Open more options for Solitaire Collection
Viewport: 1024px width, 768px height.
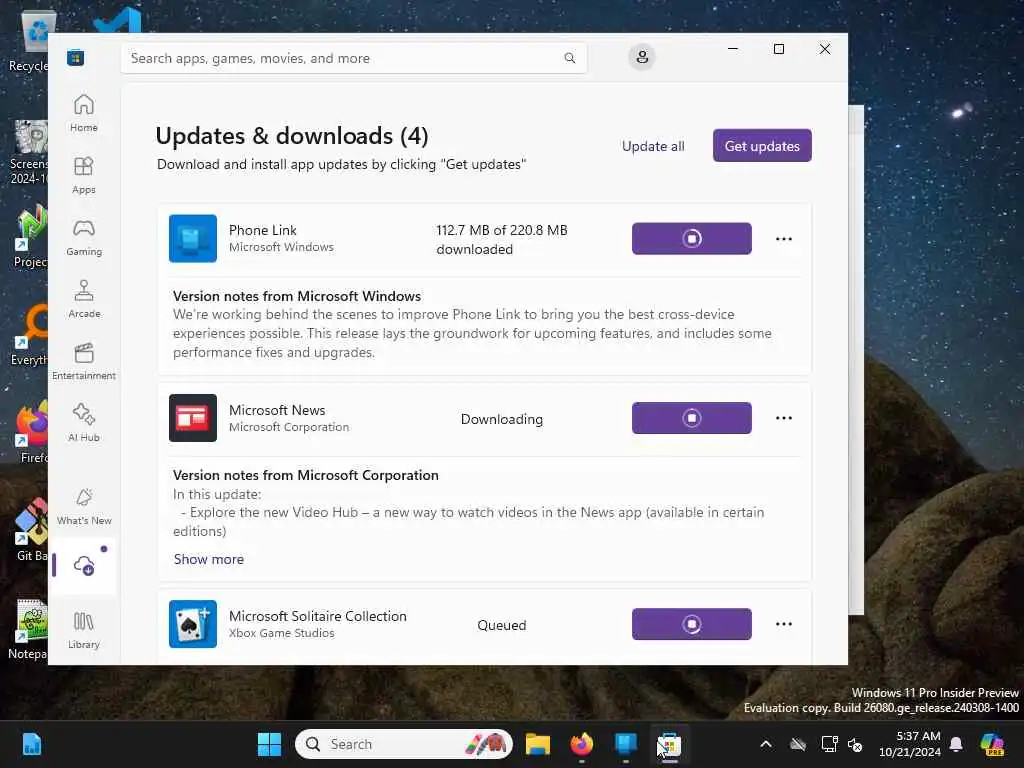[x=784, y=624]
